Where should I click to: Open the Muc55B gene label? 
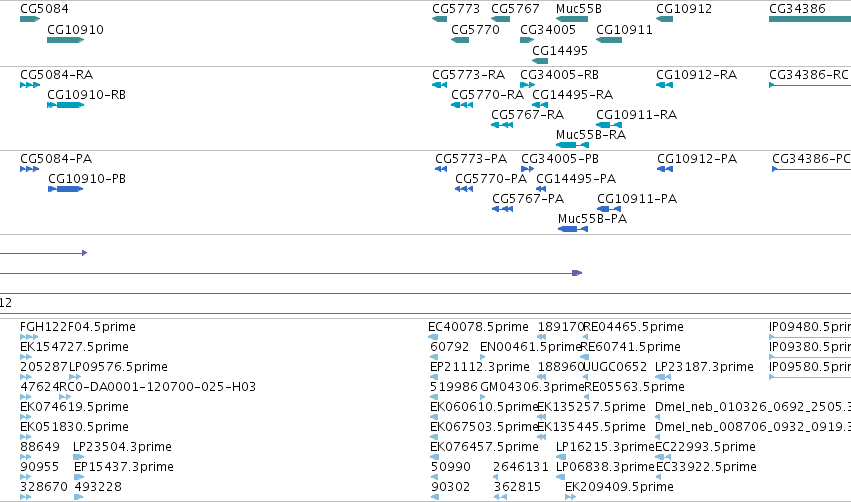pyautogui.click(x=579, y=9)
